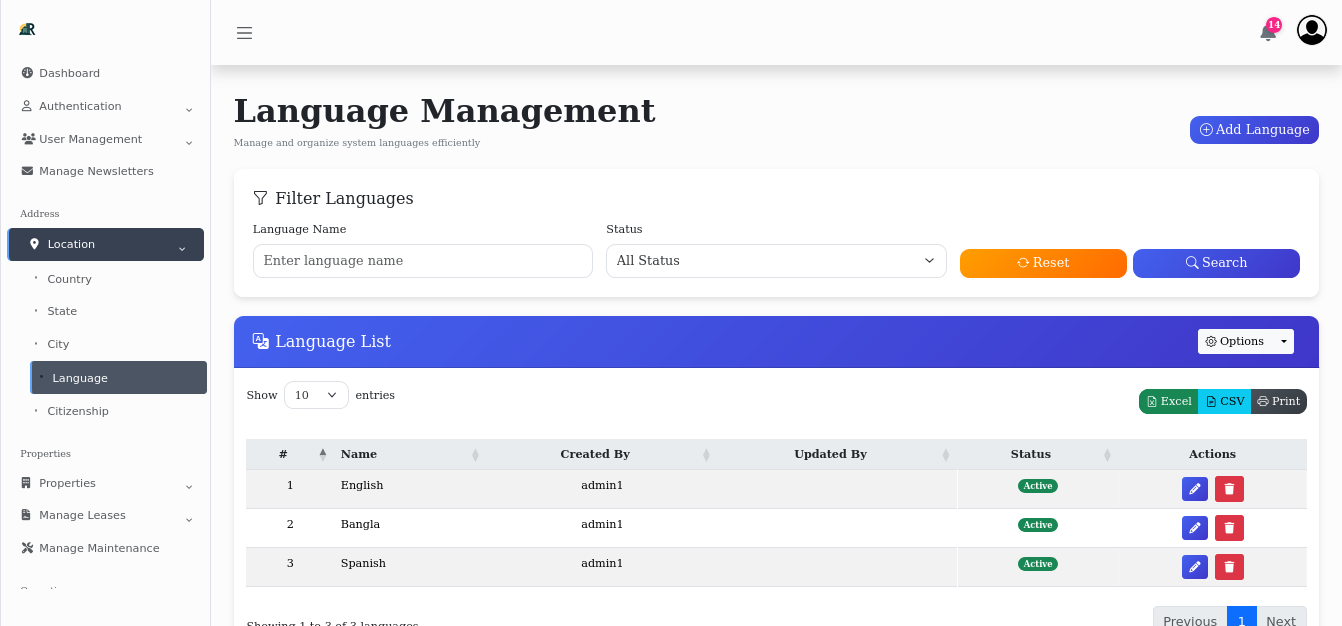This screenshot has height=626, width=1342.
Task: Expand the Options dropdown in Language List header
Action: tap(1245, 341)
